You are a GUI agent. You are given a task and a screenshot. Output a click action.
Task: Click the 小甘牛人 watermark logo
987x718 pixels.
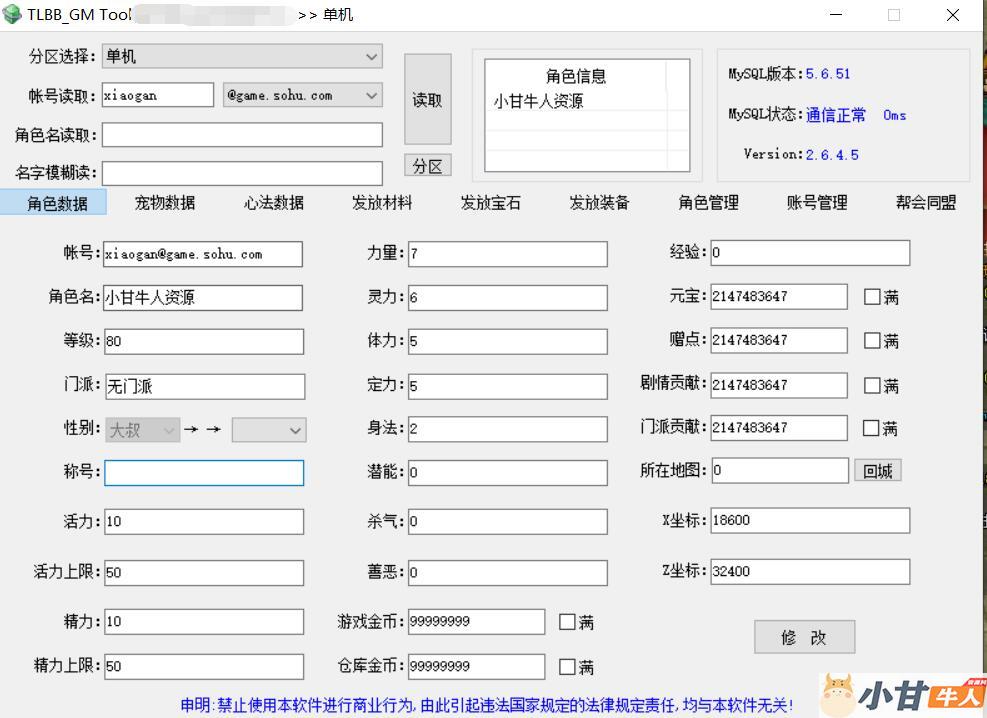coord(903,695)
